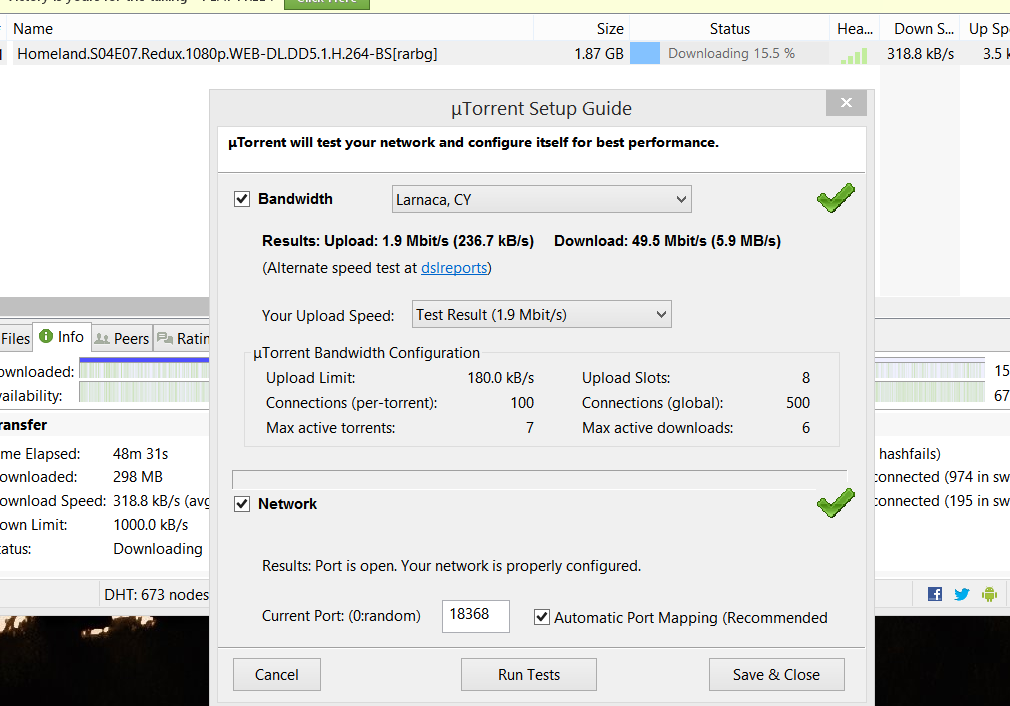Screen dimensions: 1010x706
Task: Click the Downloaded 298 MB value
Action: [x=138, y=477]
